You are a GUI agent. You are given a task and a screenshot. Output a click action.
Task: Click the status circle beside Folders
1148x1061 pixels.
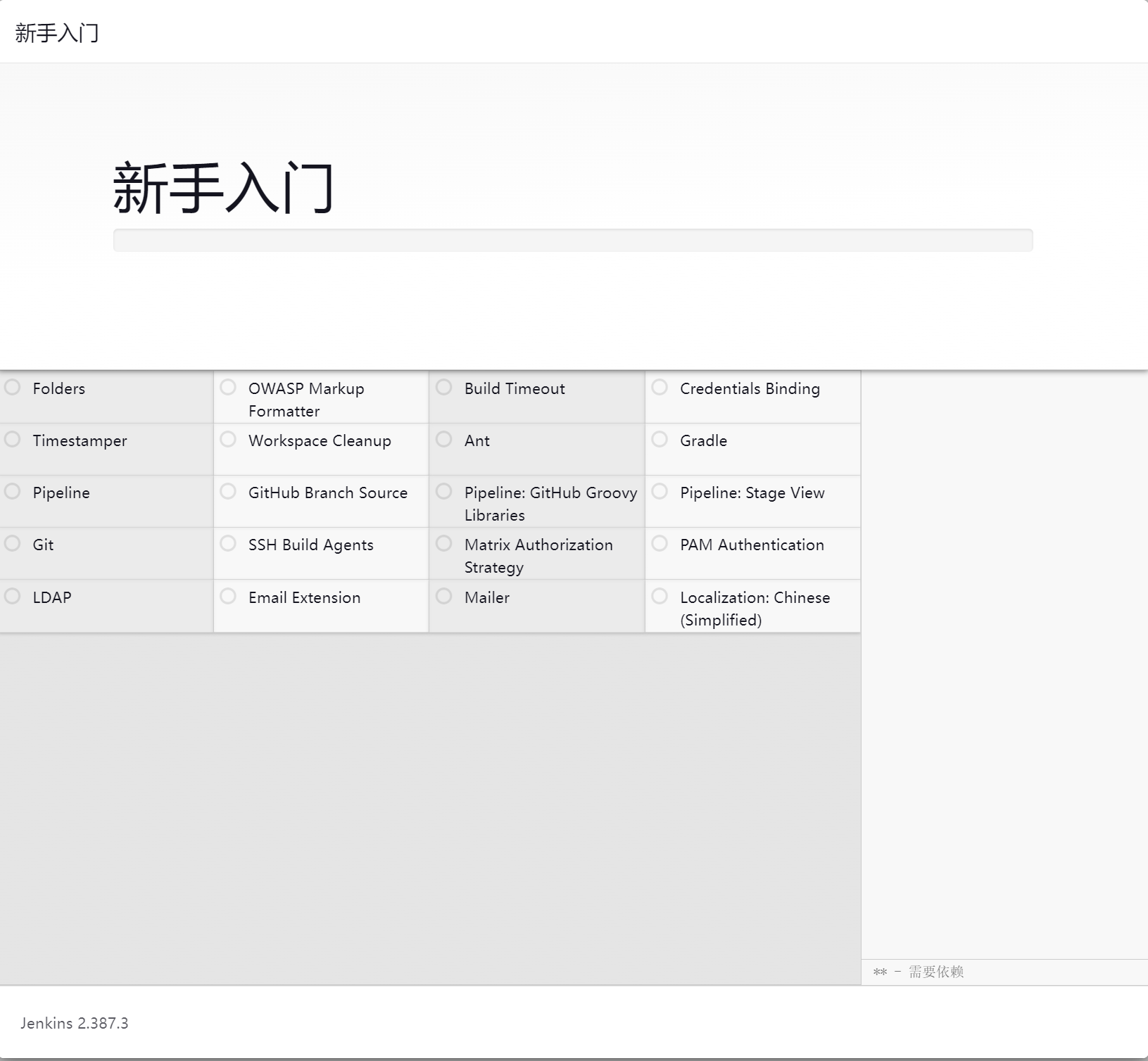pyautogui.click(x=12, y=387)
